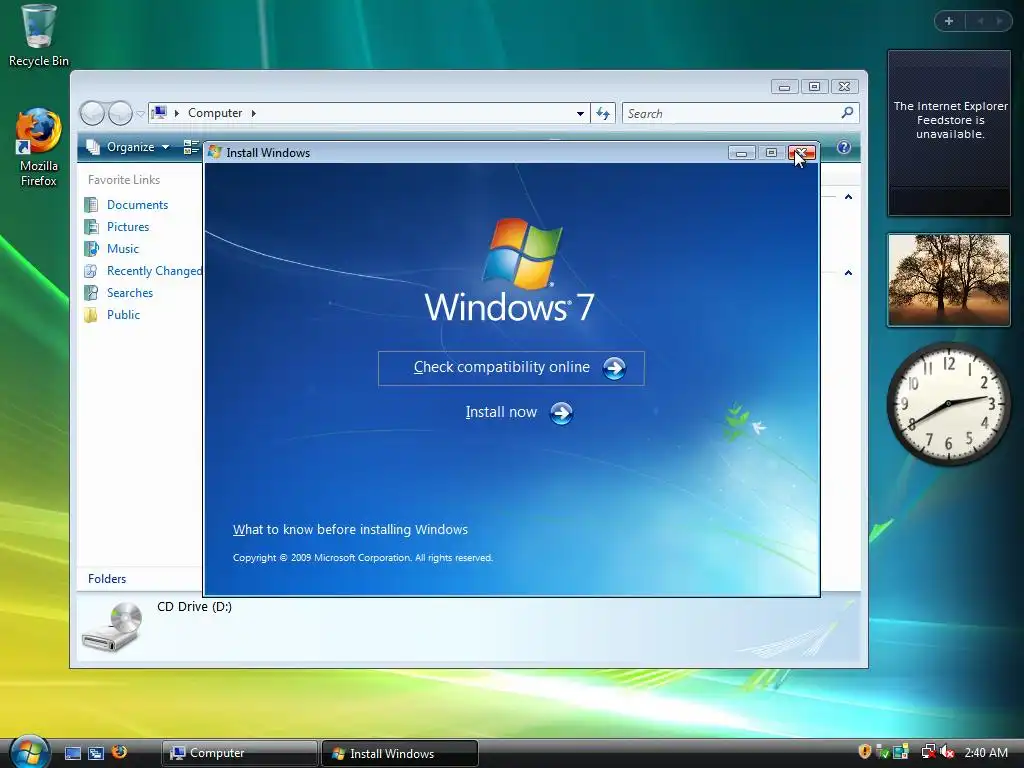Focus the Search field in Computer window
Viewport: 1024px width, 768px height.
coord(741,114)
